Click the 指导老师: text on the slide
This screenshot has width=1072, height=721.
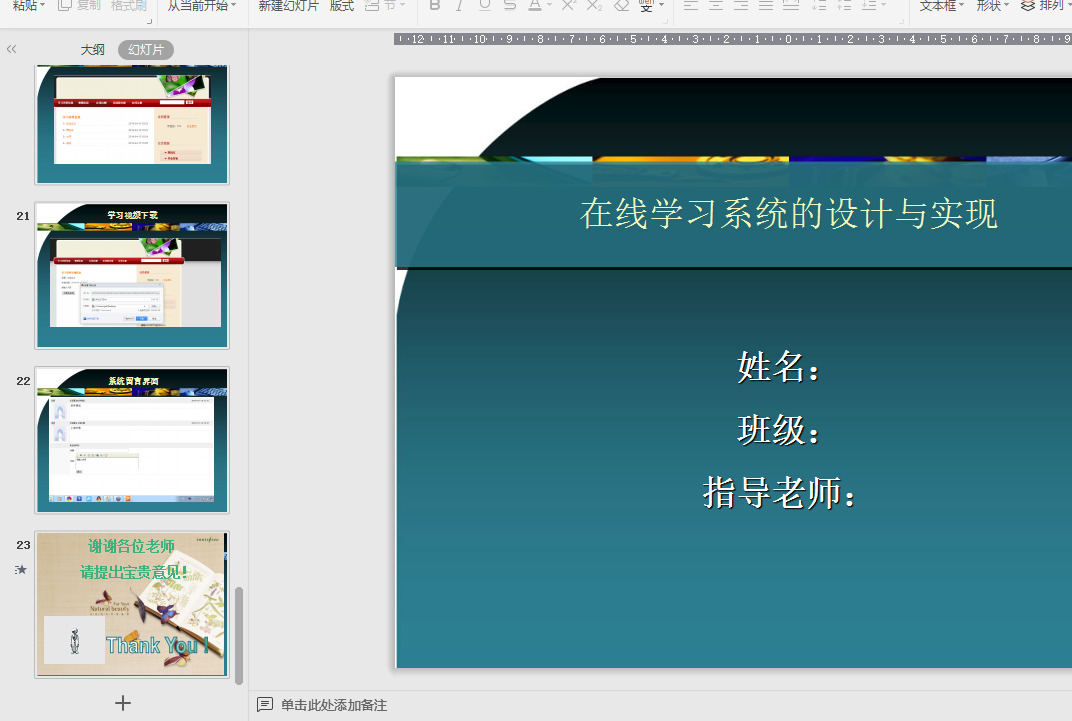[779, 493]
